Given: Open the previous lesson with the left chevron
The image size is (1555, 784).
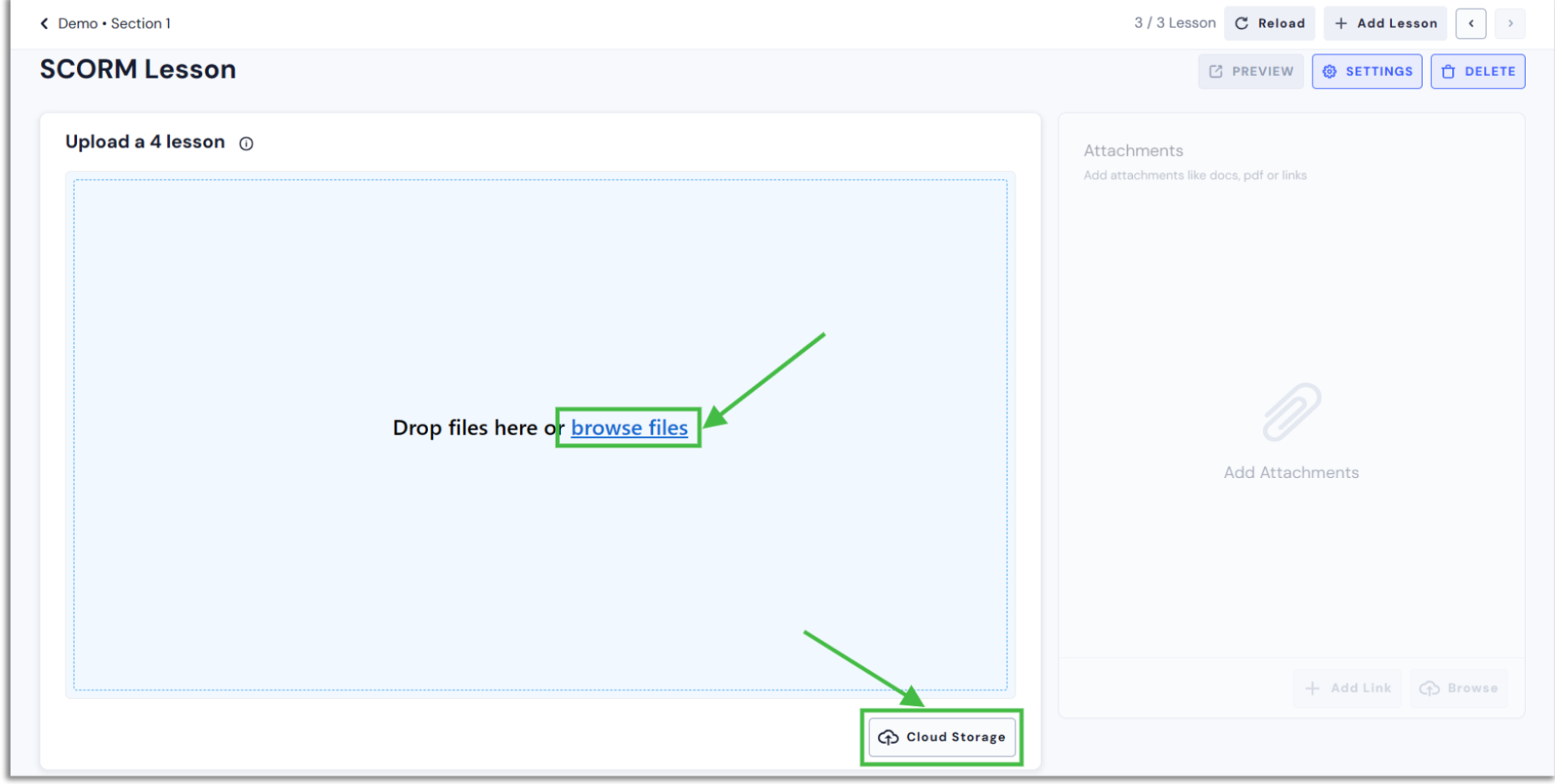Looking at the screenshot, I should [1471, 23].
